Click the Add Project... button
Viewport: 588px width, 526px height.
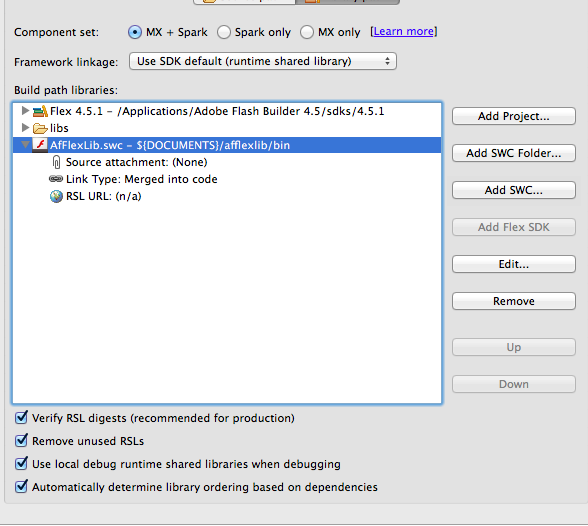tap(514, 116)
